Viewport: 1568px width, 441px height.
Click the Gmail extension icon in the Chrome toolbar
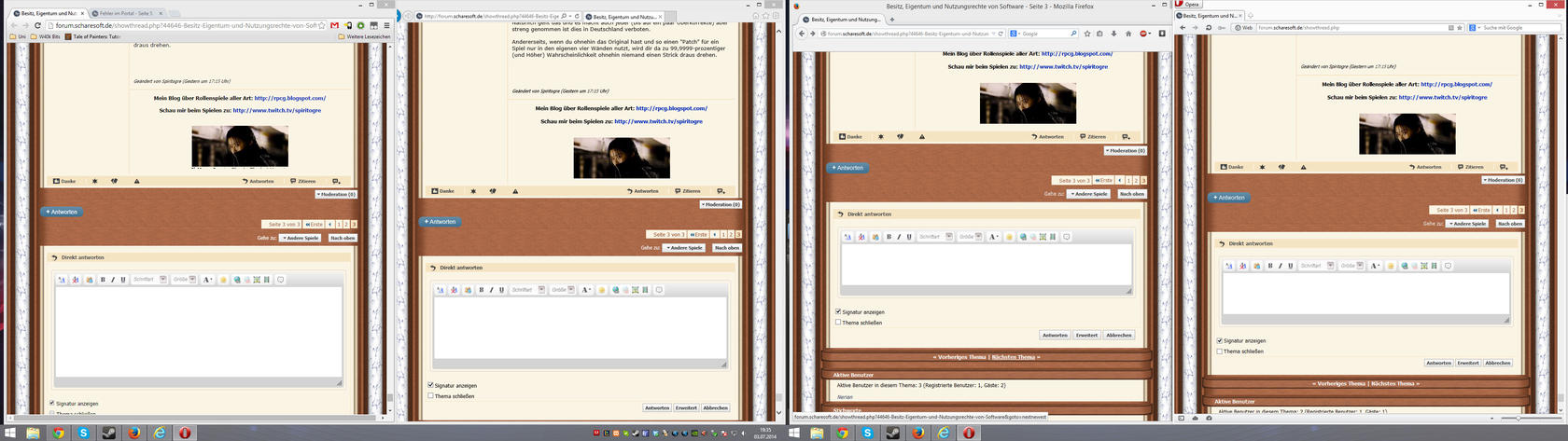pos(335,25)
